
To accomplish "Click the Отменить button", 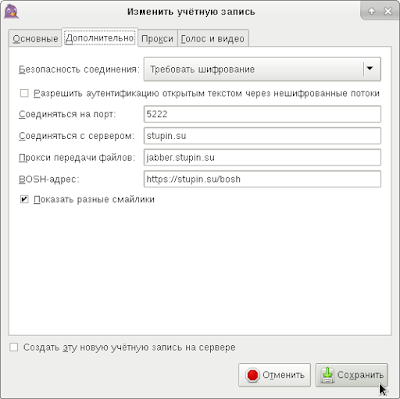I will 274,375.
